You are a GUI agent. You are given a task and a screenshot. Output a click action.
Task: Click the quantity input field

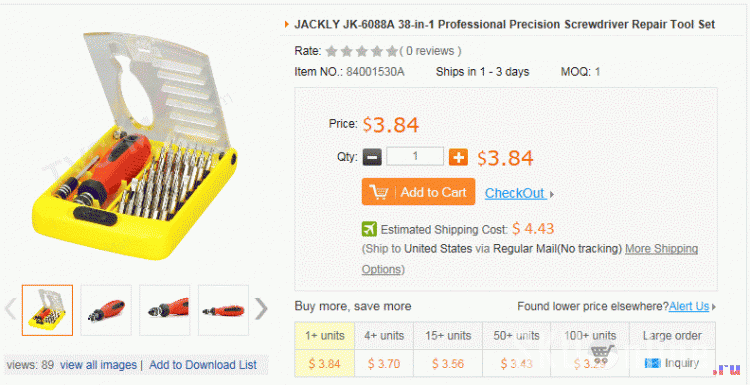(415, 156)
